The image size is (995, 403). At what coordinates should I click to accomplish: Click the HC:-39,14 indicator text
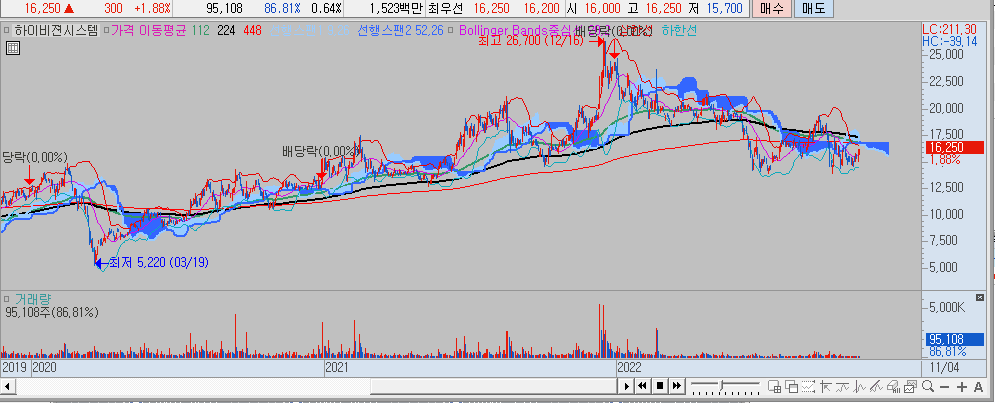pyautogui.click(x=952, y=41)
